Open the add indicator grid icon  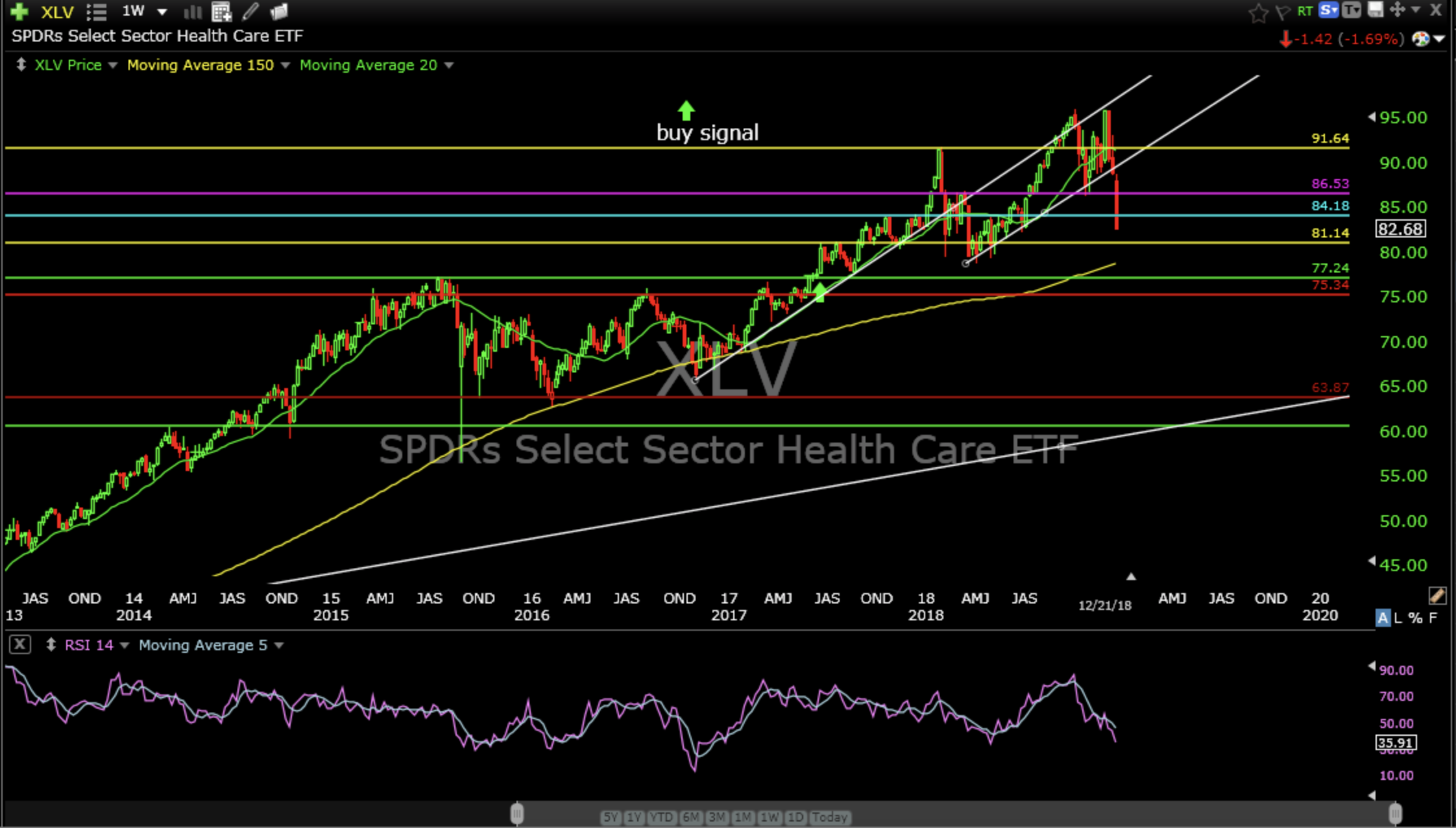coord(221,12)
